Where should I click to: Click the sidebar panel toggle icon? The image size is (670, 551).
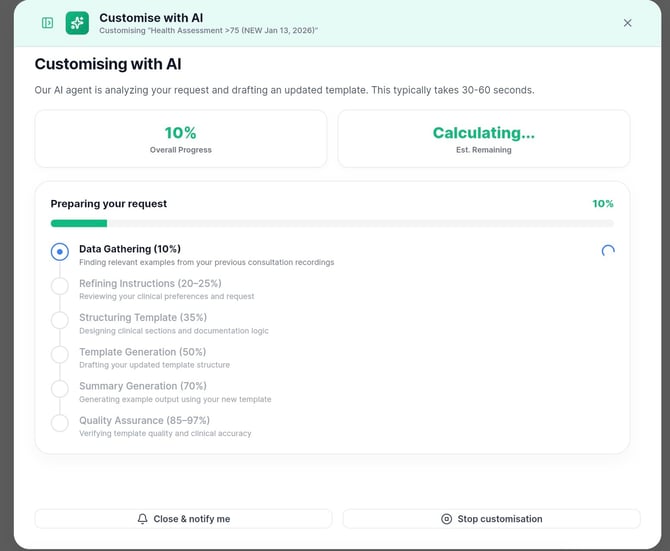(x=47, y=23)
